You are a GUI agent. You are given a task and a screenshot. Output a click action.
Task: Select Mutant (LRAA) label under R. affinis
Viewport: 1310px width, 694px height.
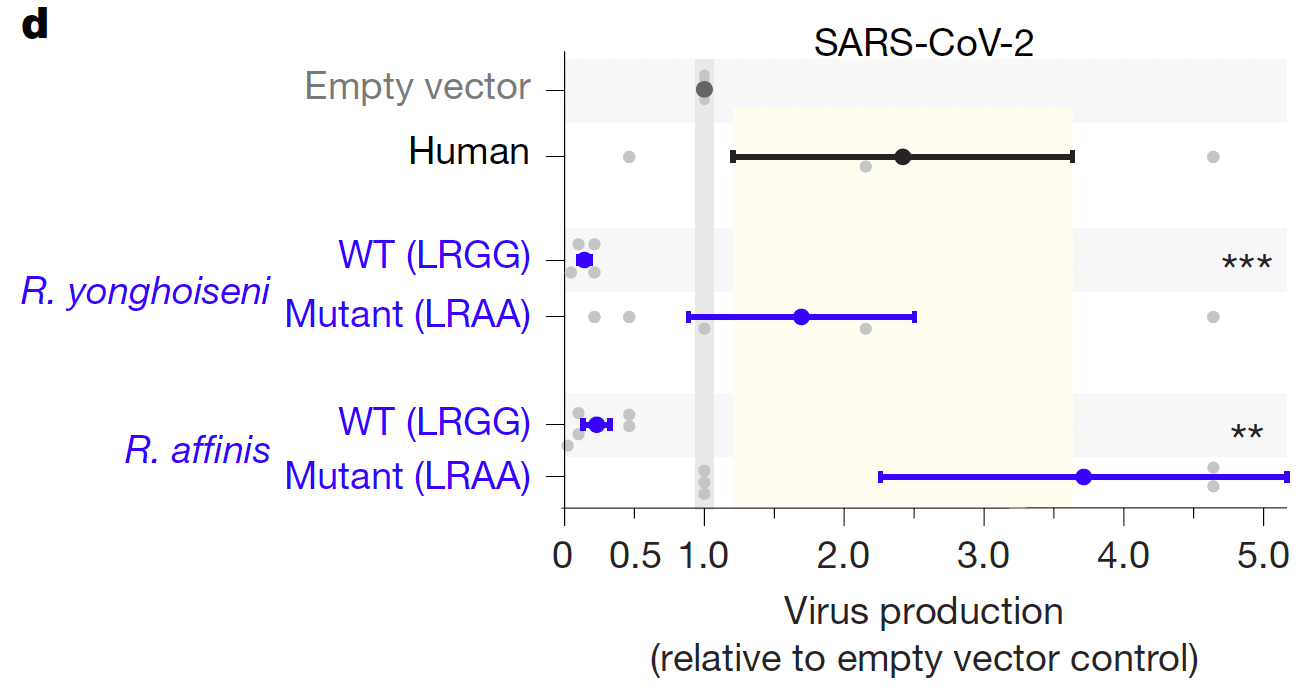click(x=407, y=476)
